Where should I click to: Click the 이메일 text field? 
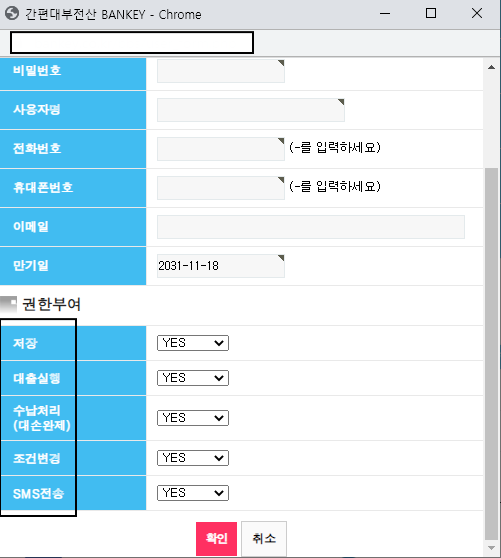point(311,227)
